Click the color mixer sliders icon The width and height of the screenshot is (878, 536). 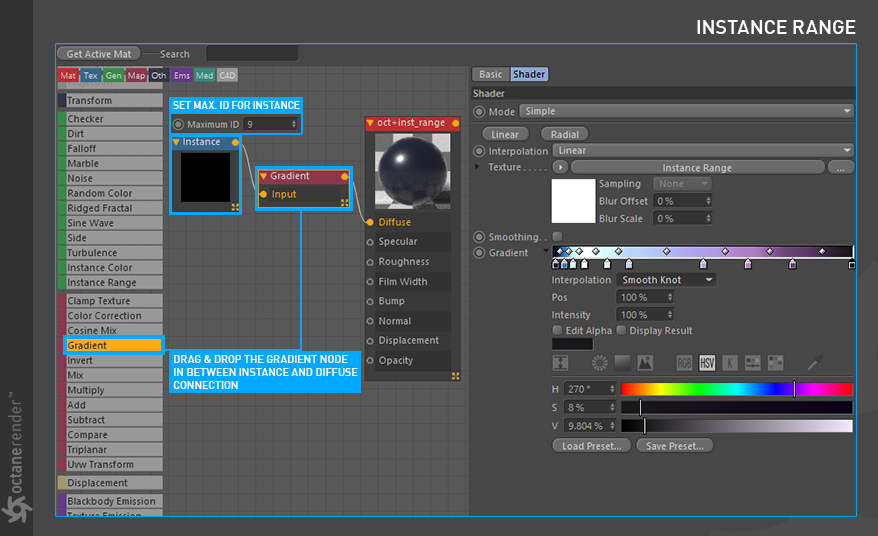pyautogui.click(x=752, y=363)
